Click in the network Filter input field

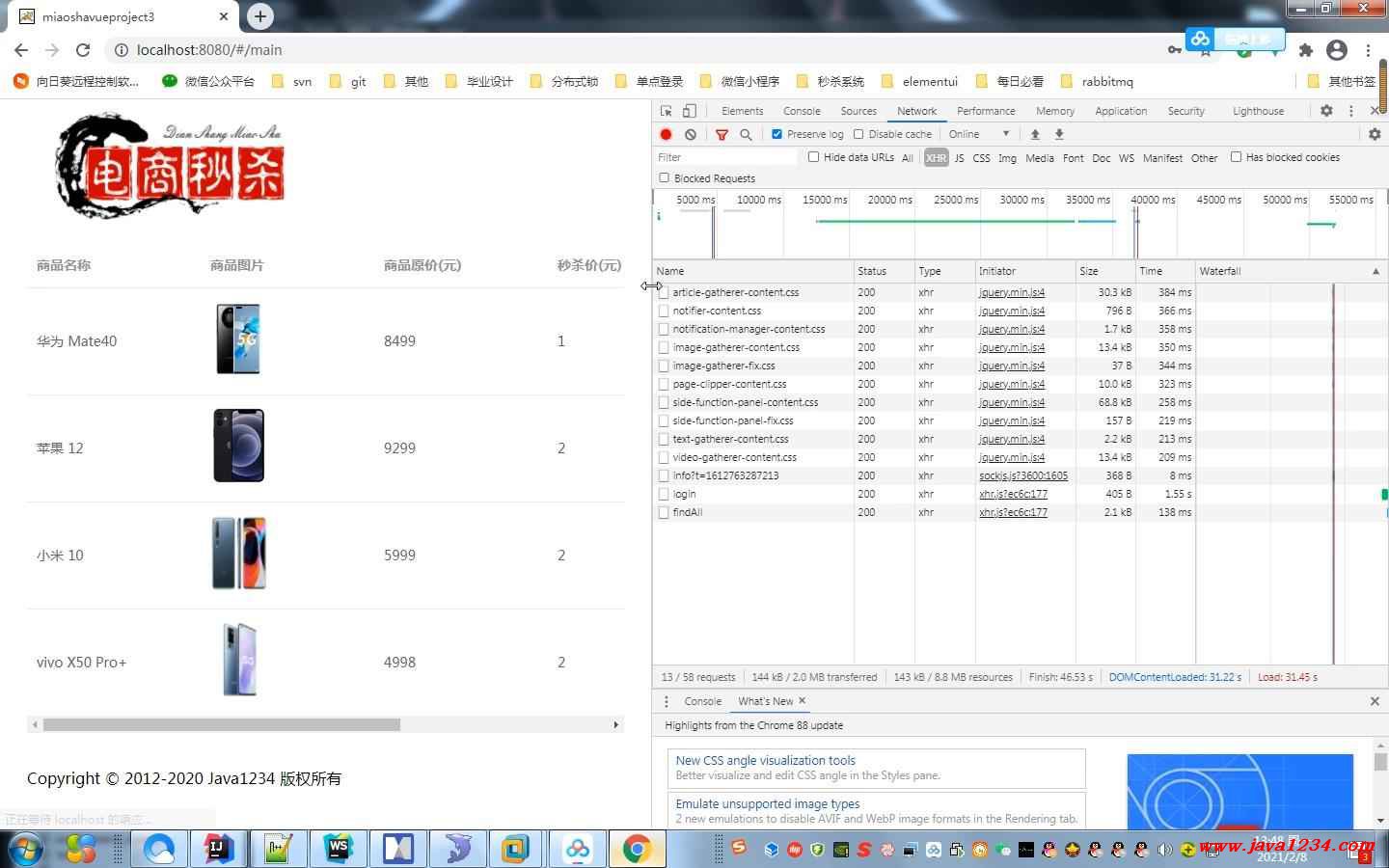pos(726,157)
